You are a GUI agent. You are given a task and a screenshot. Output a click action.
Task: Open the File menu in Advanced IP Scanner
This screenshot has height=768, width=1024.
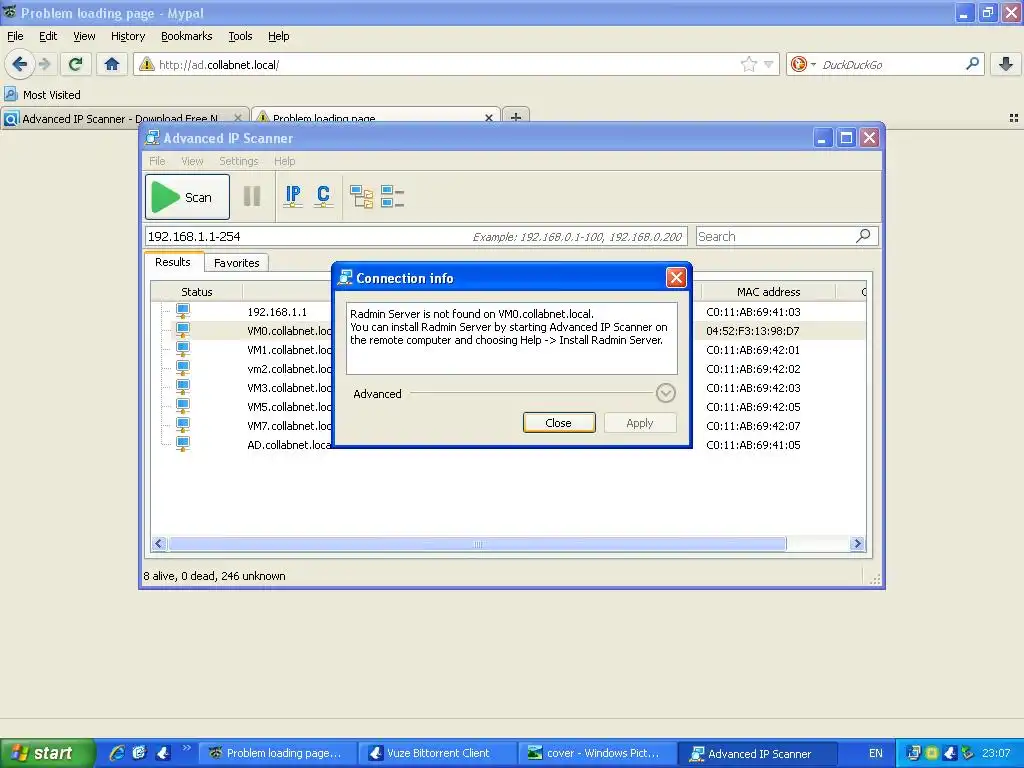[x=157, y=161]
